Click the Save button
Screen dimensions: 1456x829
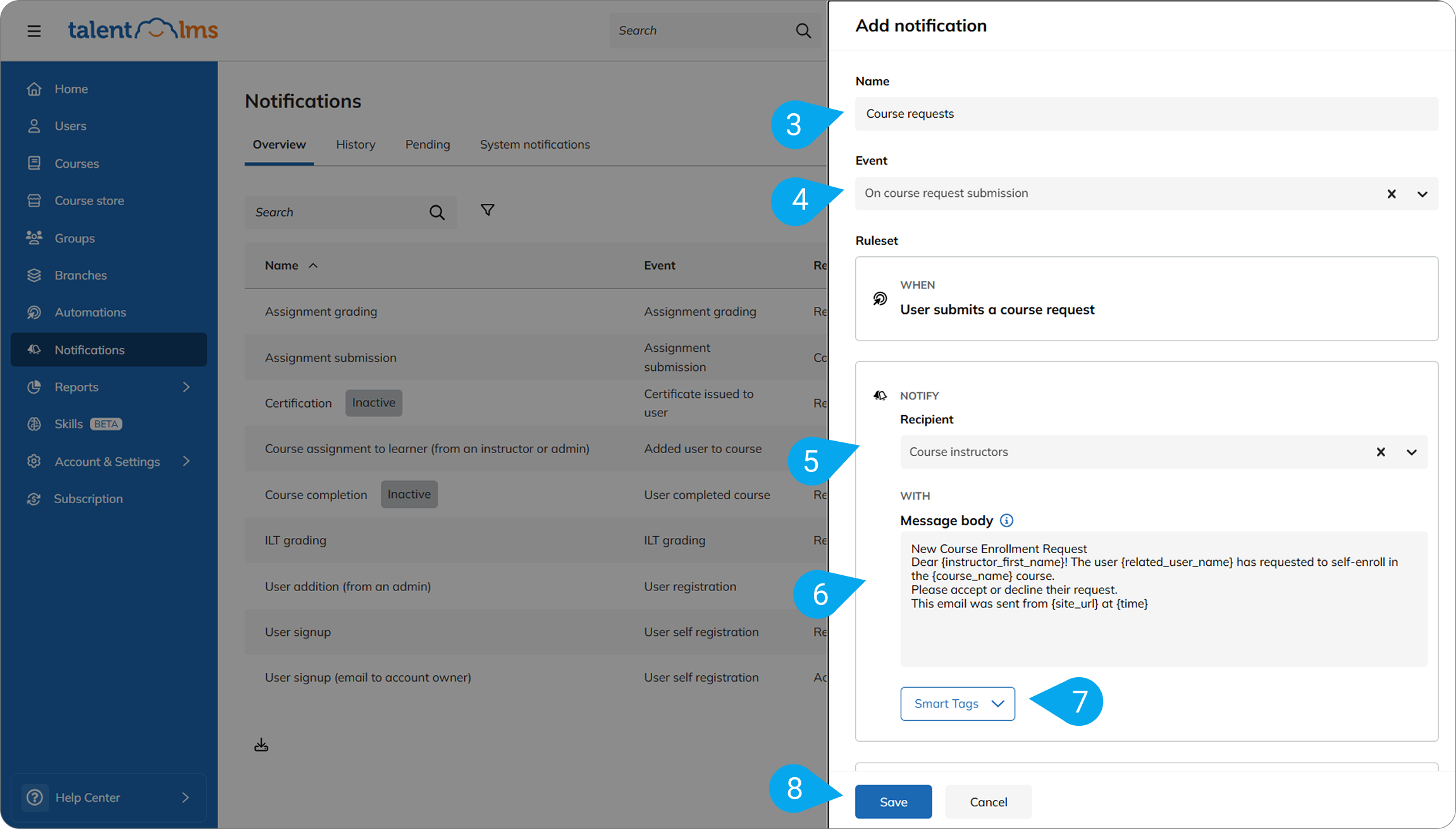click(893, 802)
